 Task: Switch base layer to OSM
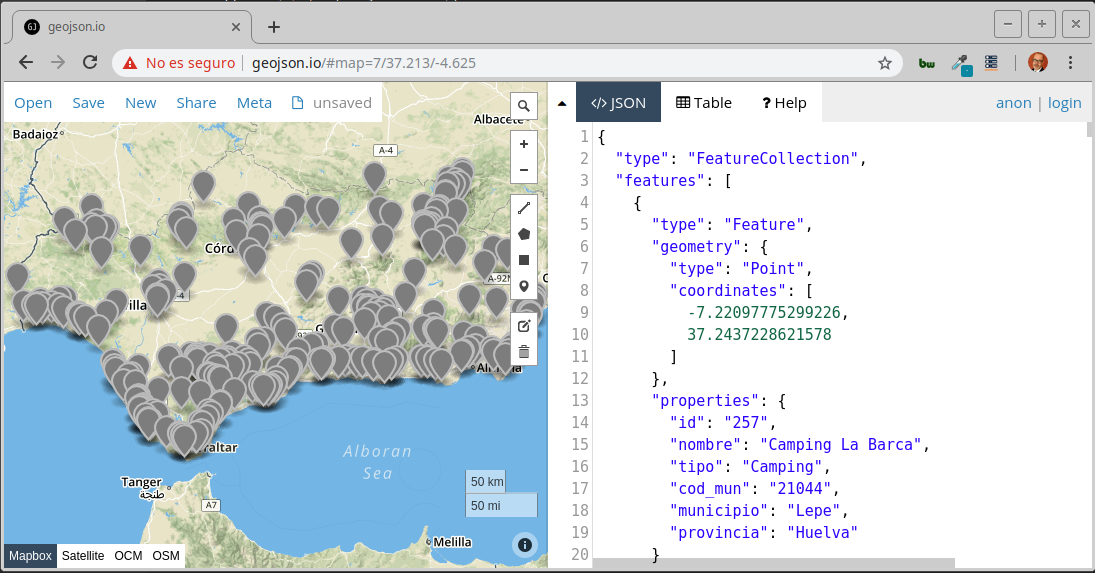pos(166,556)
